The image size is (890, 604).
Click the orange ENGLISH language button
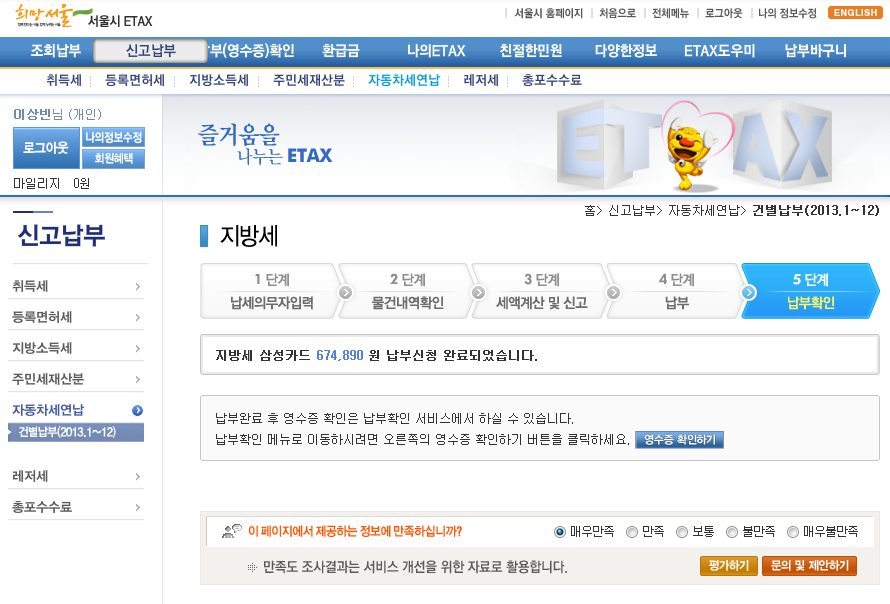coord(855,13)
